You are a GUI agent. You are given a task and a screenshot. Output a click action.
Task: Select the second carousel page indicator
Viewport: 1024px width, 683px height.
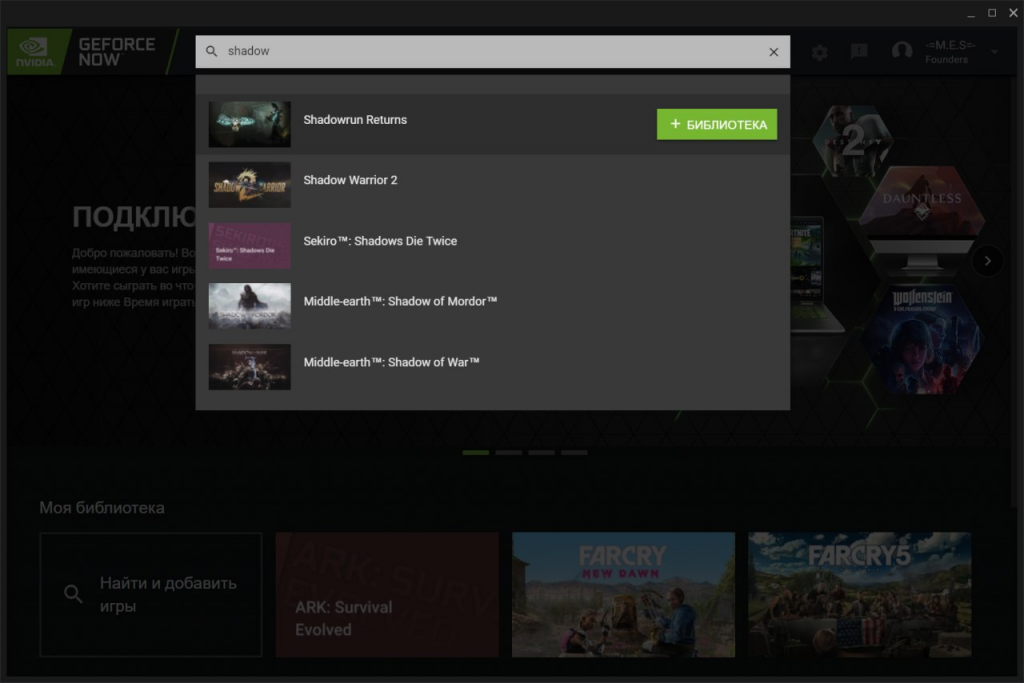[x=509, y=453]
